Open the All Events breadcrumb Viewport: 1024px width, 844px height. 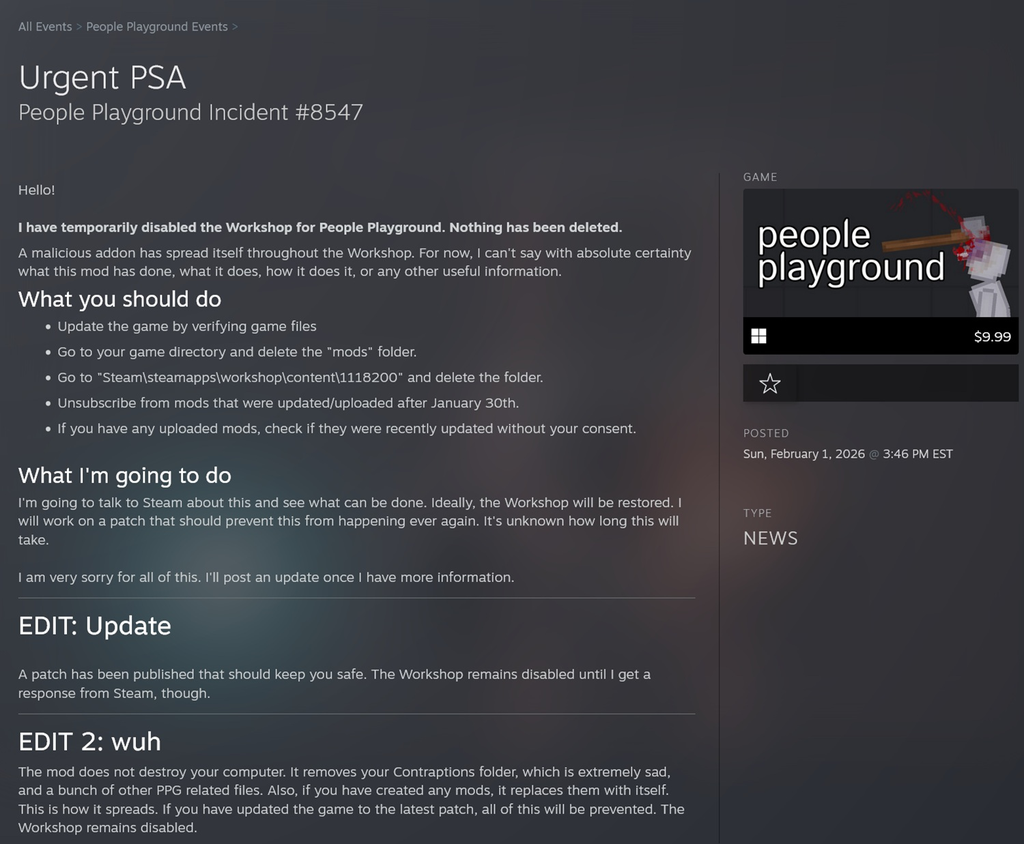pos(44,27)
